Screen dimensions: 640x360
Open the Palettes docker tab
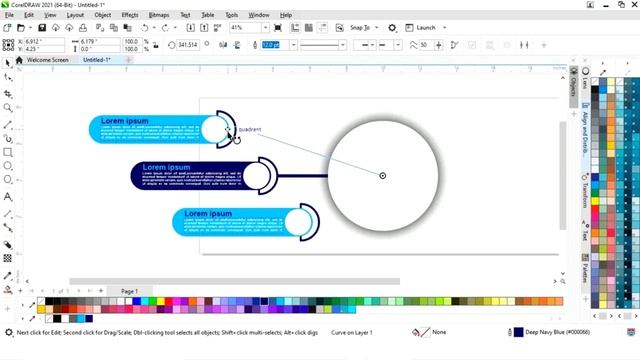pos(585,269)
